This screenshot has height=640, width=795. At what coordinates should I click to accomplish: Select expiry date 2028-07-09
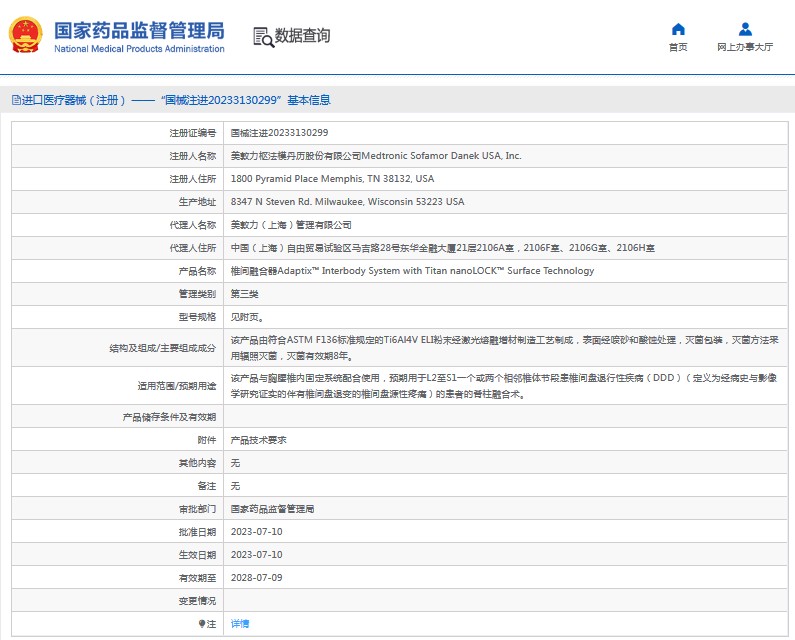pyautogui.click(x=257, y=578)
